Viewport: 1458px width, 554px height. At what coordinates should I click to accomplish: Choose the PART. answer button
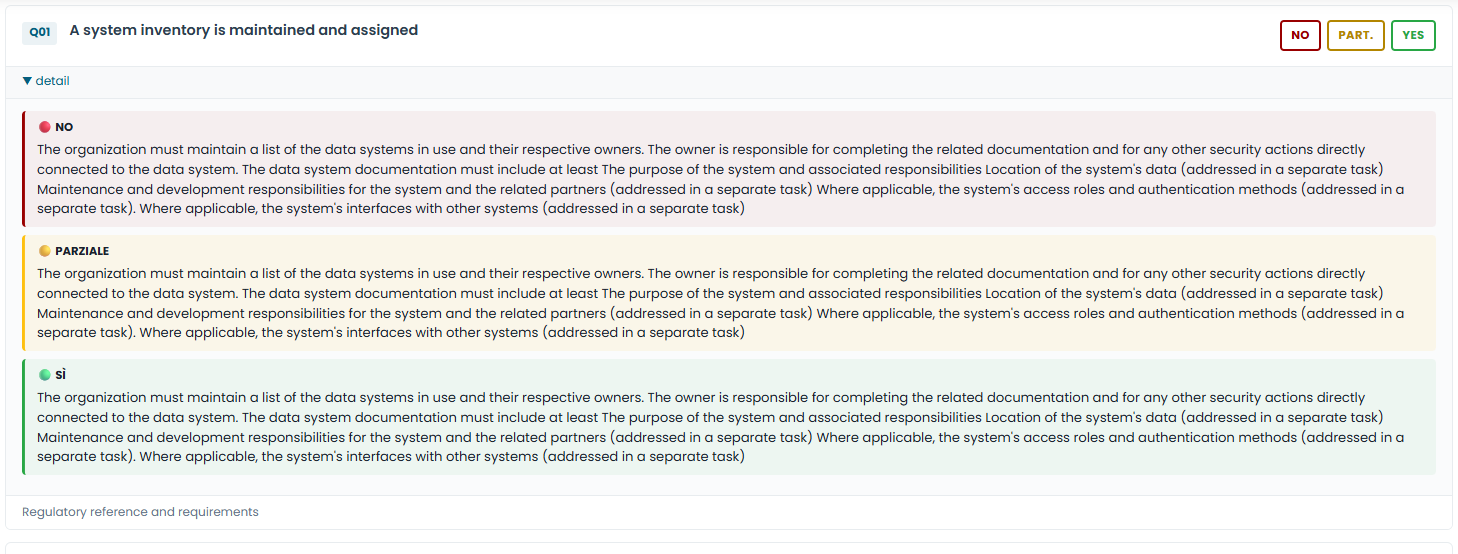[x=1355, y=35]
